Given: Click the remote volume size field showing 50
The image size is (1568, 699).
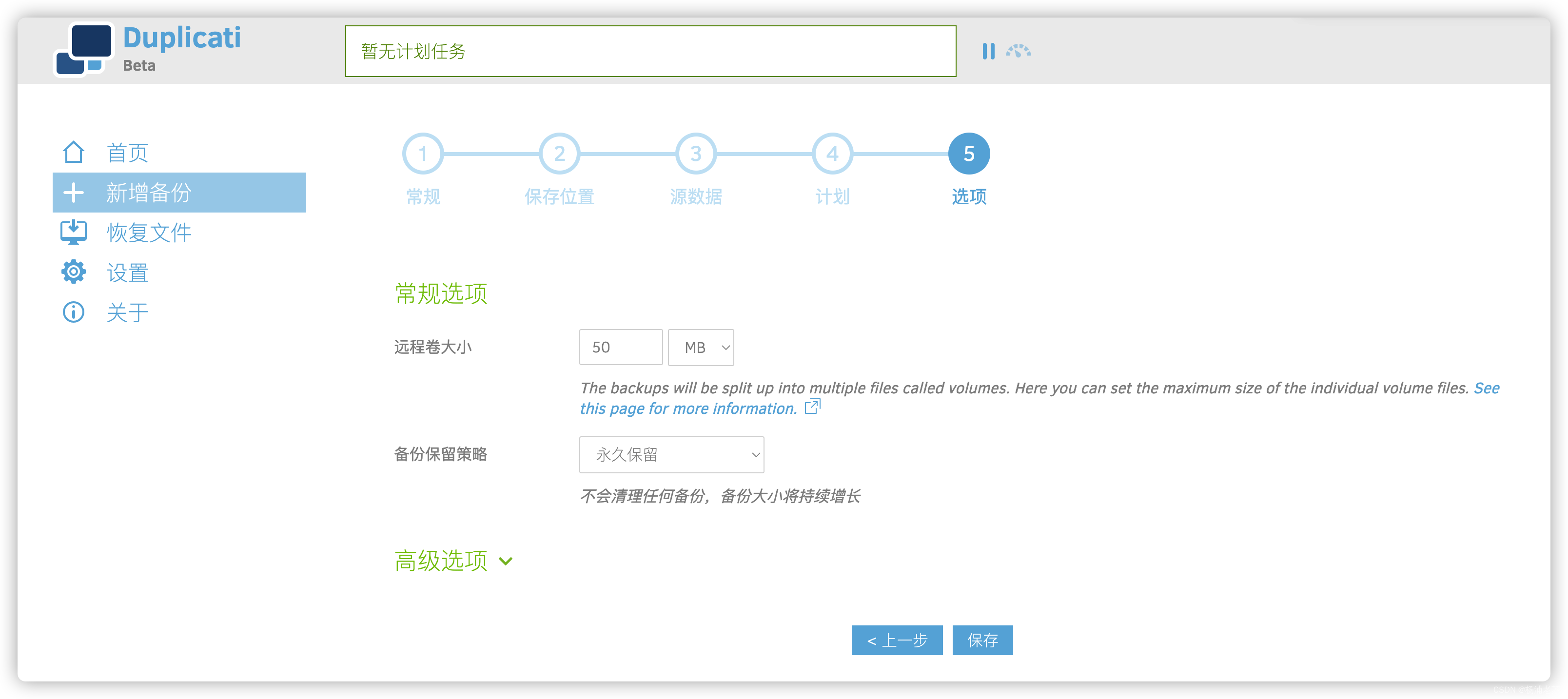Looking at the screenshot, I should click(621, 348).
